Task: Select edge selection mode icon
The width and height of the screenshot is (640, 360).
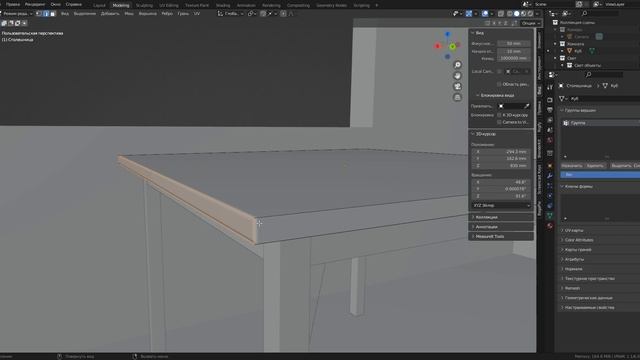Action: pos(46,13)
